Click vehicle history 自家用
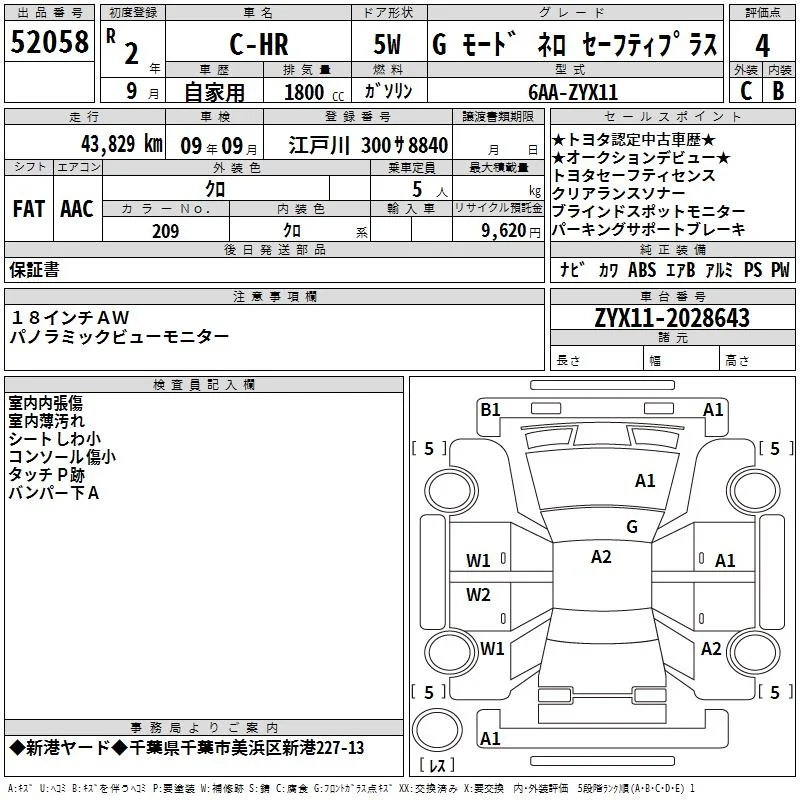 [214, 92]
